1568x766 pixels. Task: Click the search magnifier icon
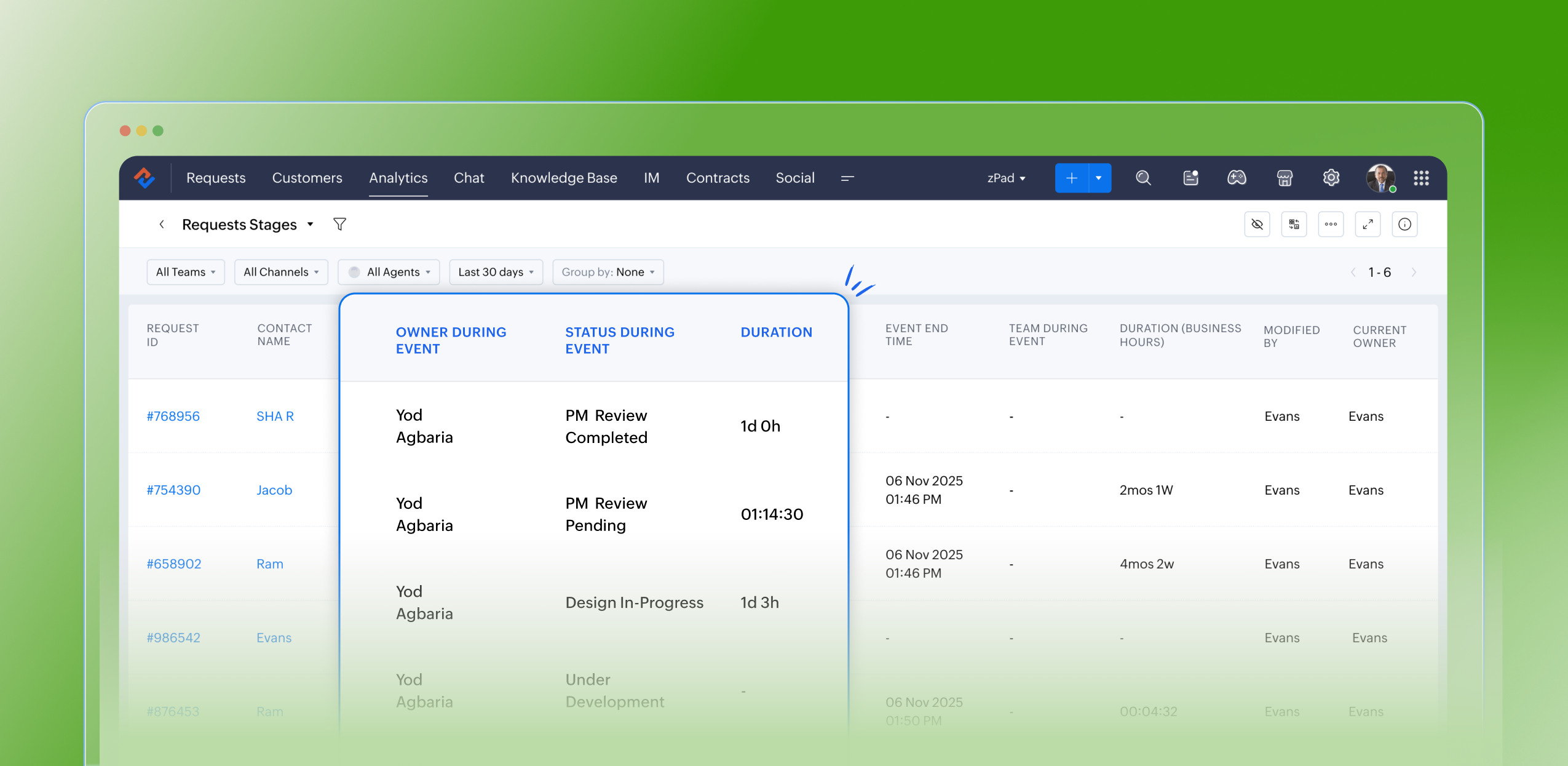coord(1143,178)
